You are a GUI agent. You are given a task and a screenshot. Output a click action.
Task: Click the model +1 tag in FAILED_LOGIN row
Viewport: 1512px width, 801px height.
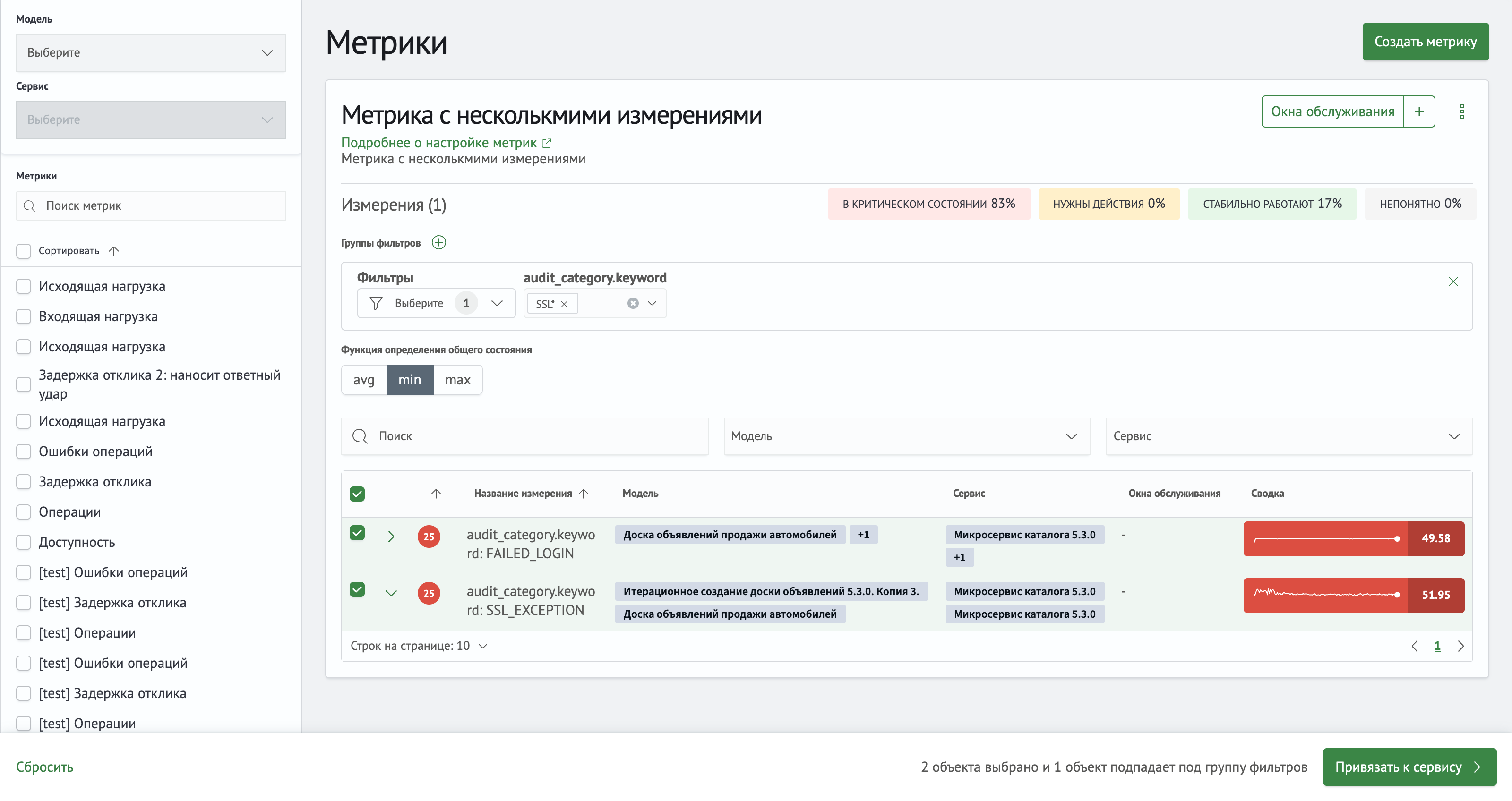pos(863,535)
